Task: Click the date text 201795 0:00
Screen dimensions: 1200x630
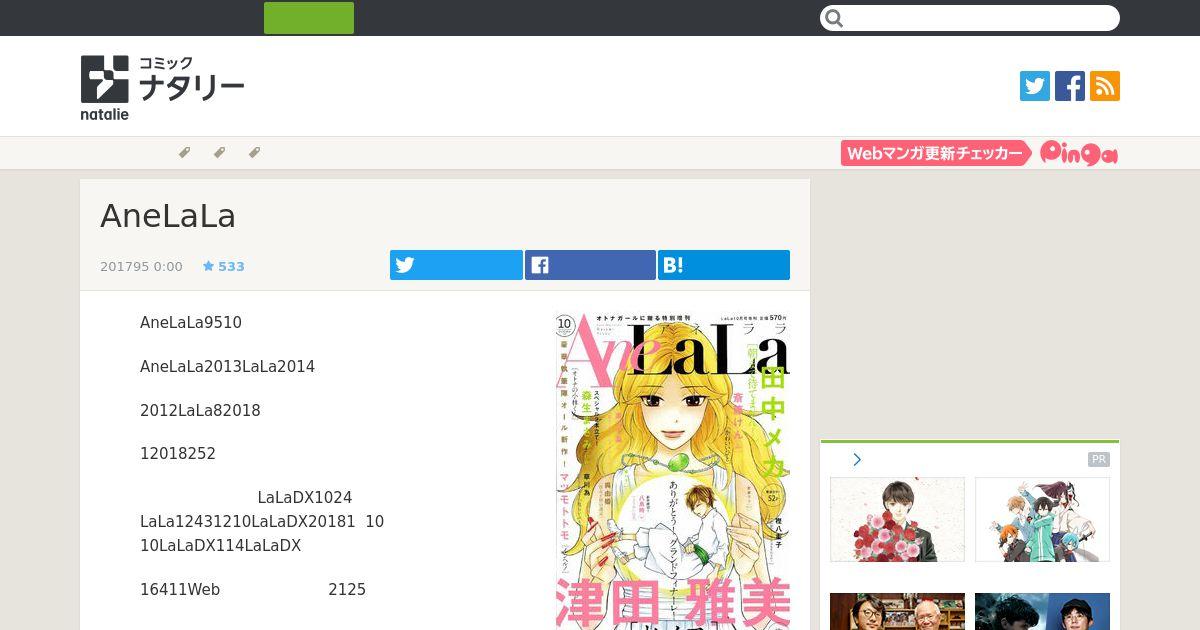Action: pos(141,266)
